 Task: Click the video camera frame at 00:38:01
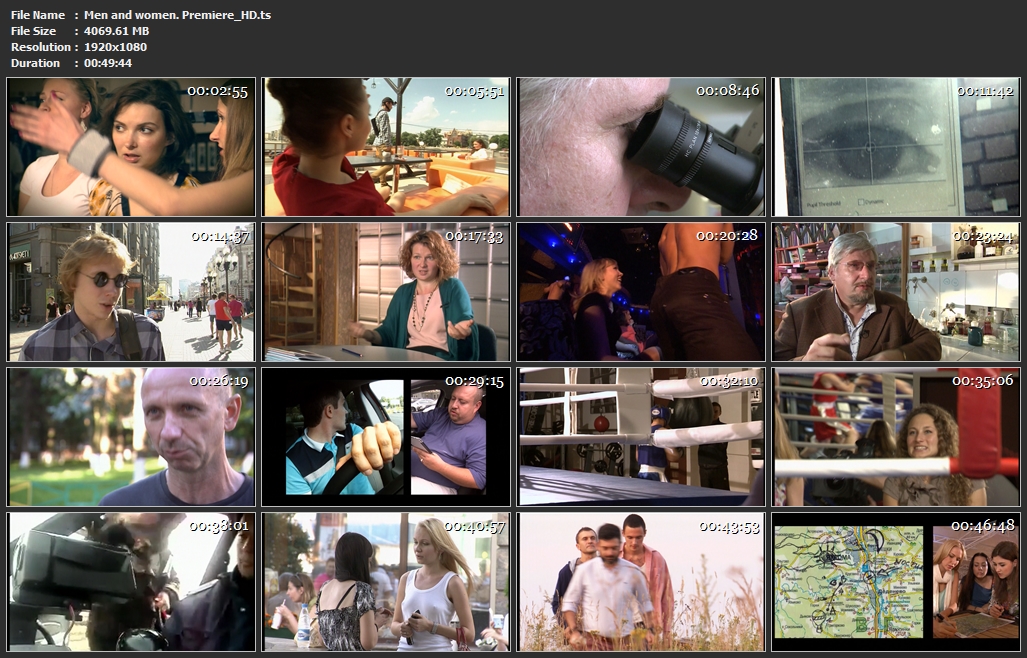pyautogui.click(x=131, y=582)
